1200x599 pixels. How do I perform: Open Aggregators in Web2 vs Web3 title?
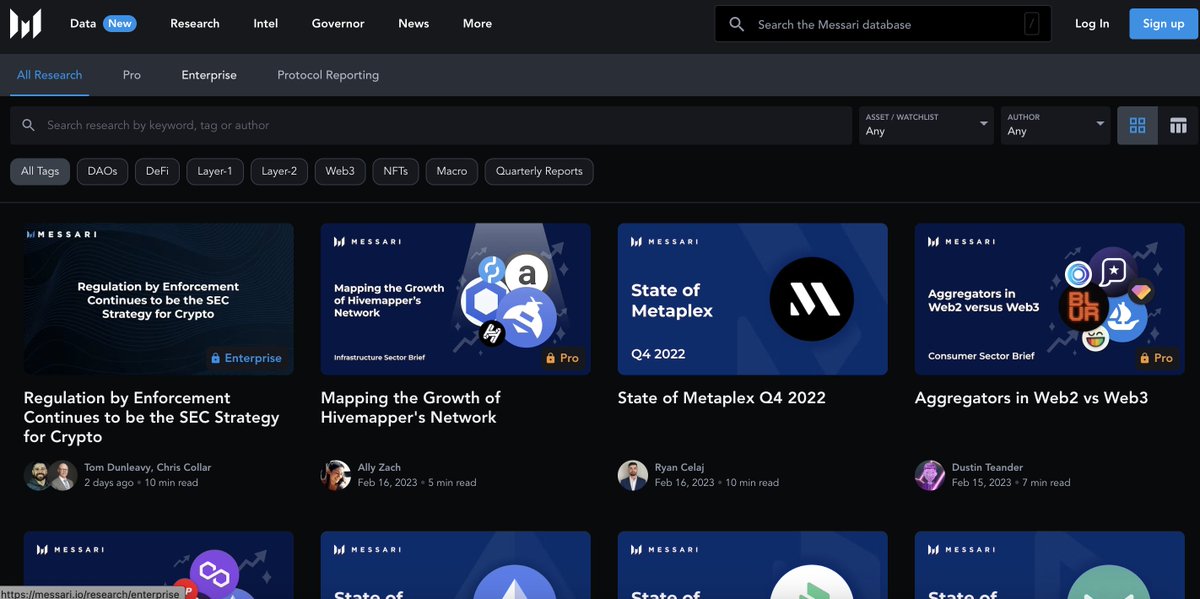[1031, 398]
